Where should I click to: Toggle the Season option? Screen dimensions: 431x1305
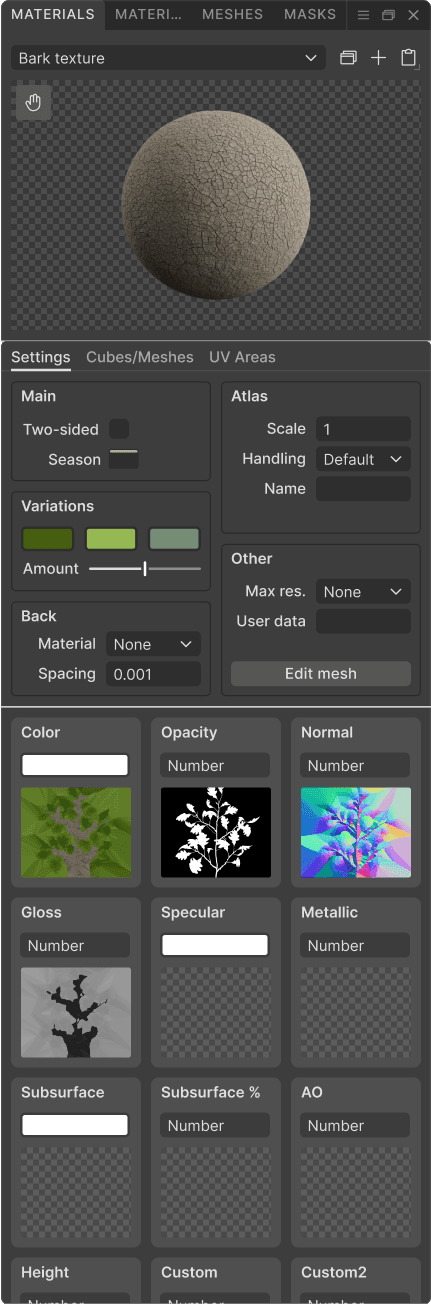[124, 459]
